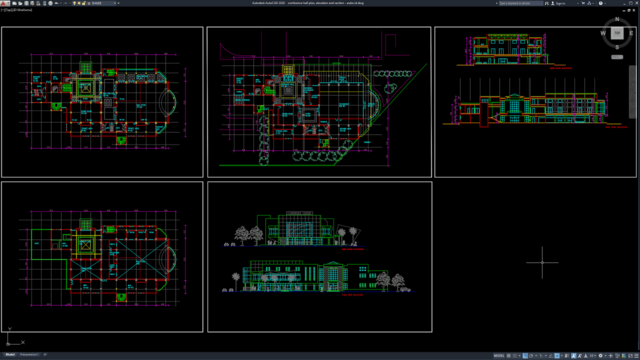
Task: Click the Autodesk App Store cart icon
Action: click(583, 3)
